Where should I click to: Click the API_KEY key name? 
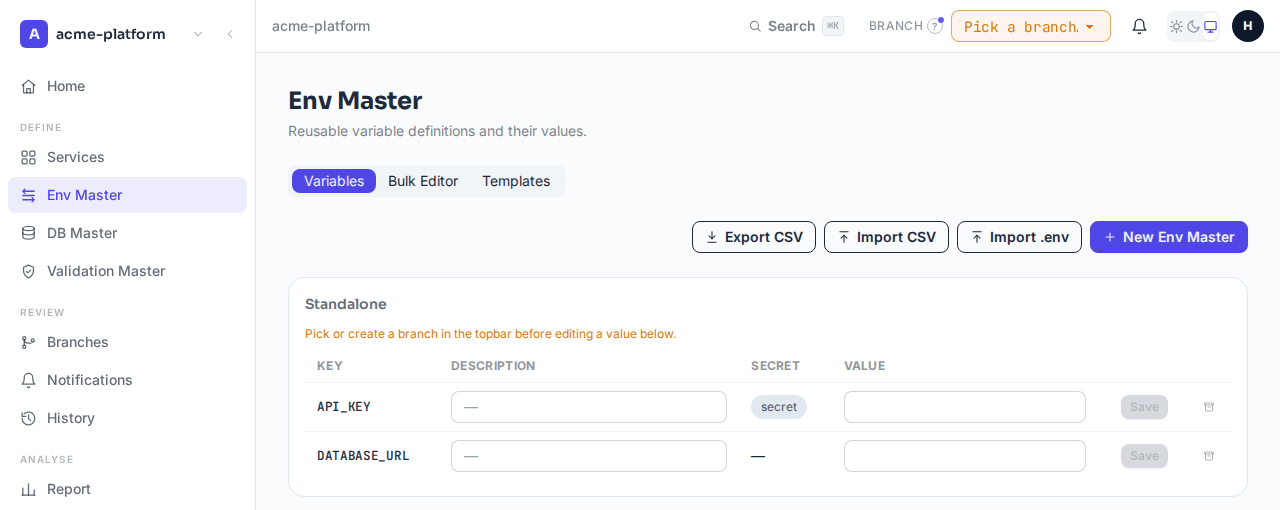coord(344,407)
